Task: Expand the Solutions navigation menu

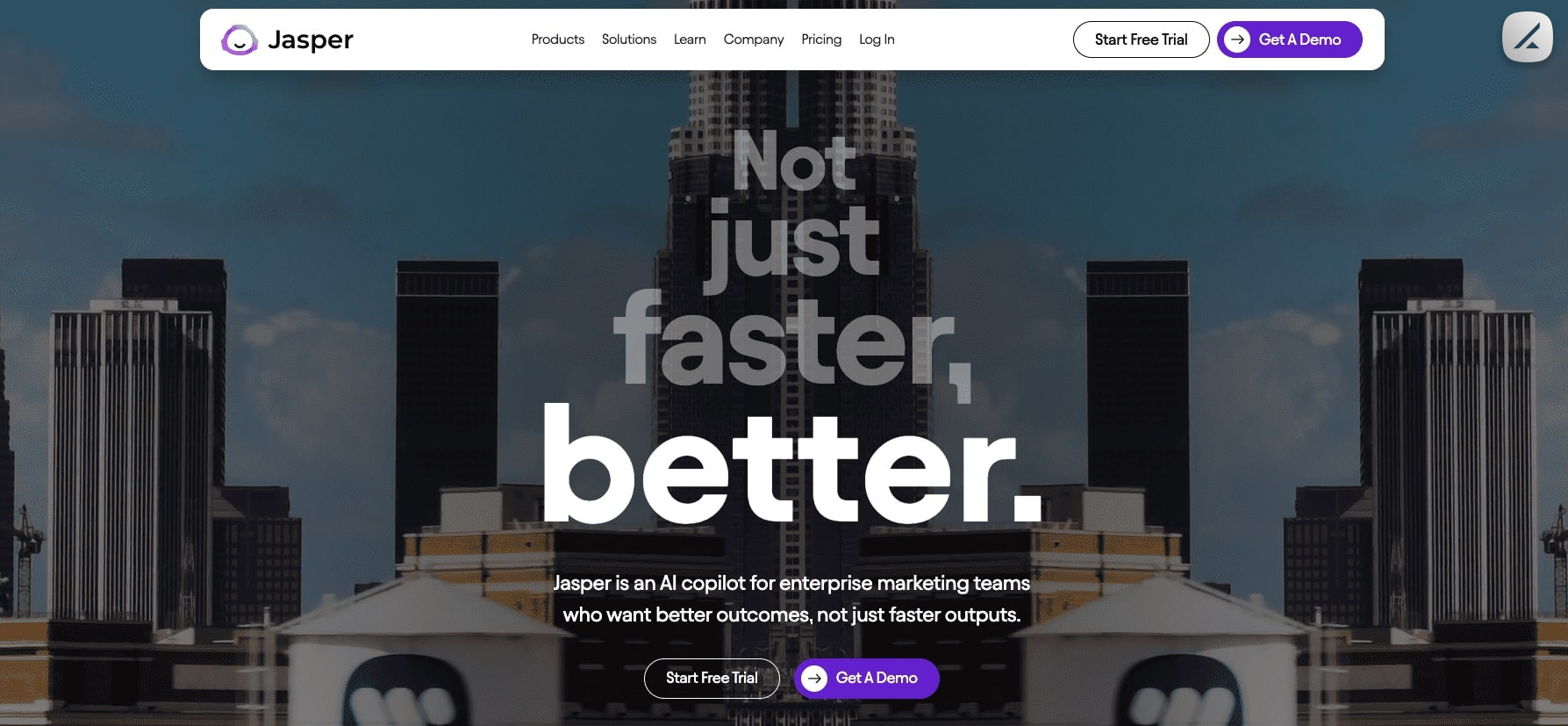Action: [x=629, y=40]
